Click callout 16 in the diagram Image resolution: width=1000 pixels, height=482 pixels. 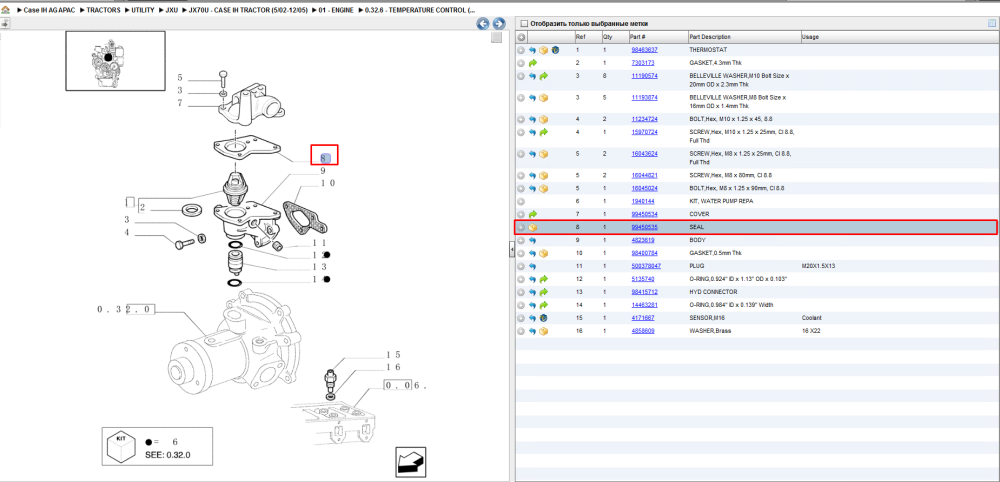click(x=392, y=367)
